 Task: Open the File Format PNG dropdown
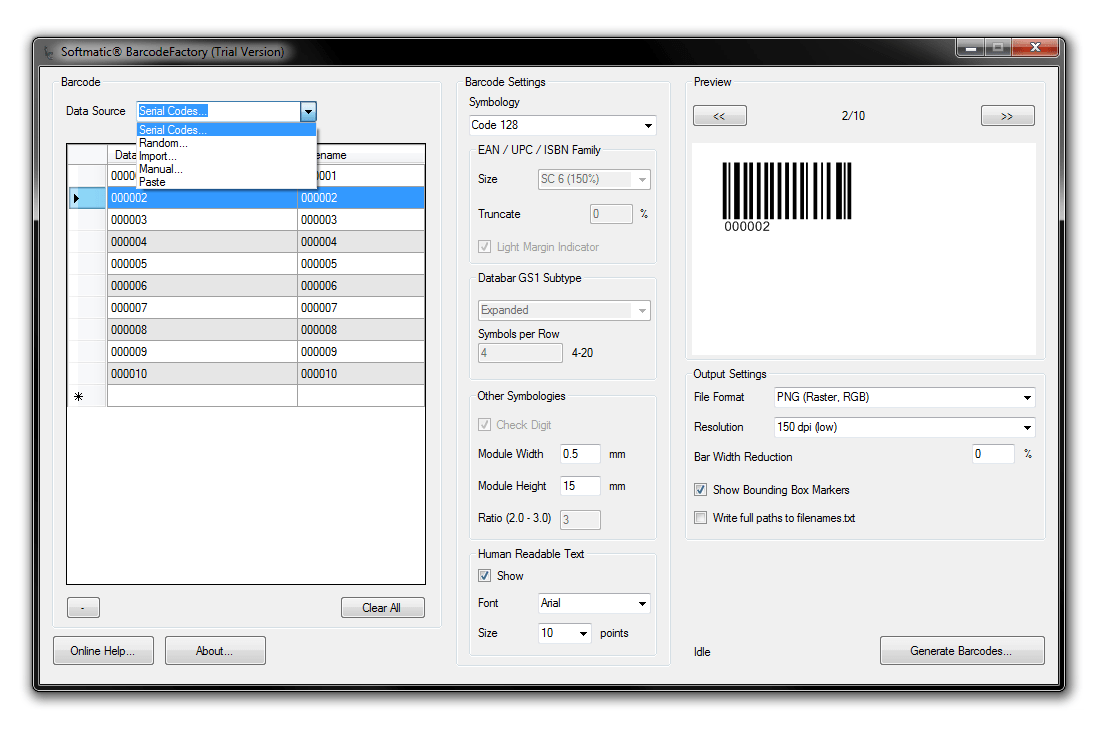tap(904, 397)
